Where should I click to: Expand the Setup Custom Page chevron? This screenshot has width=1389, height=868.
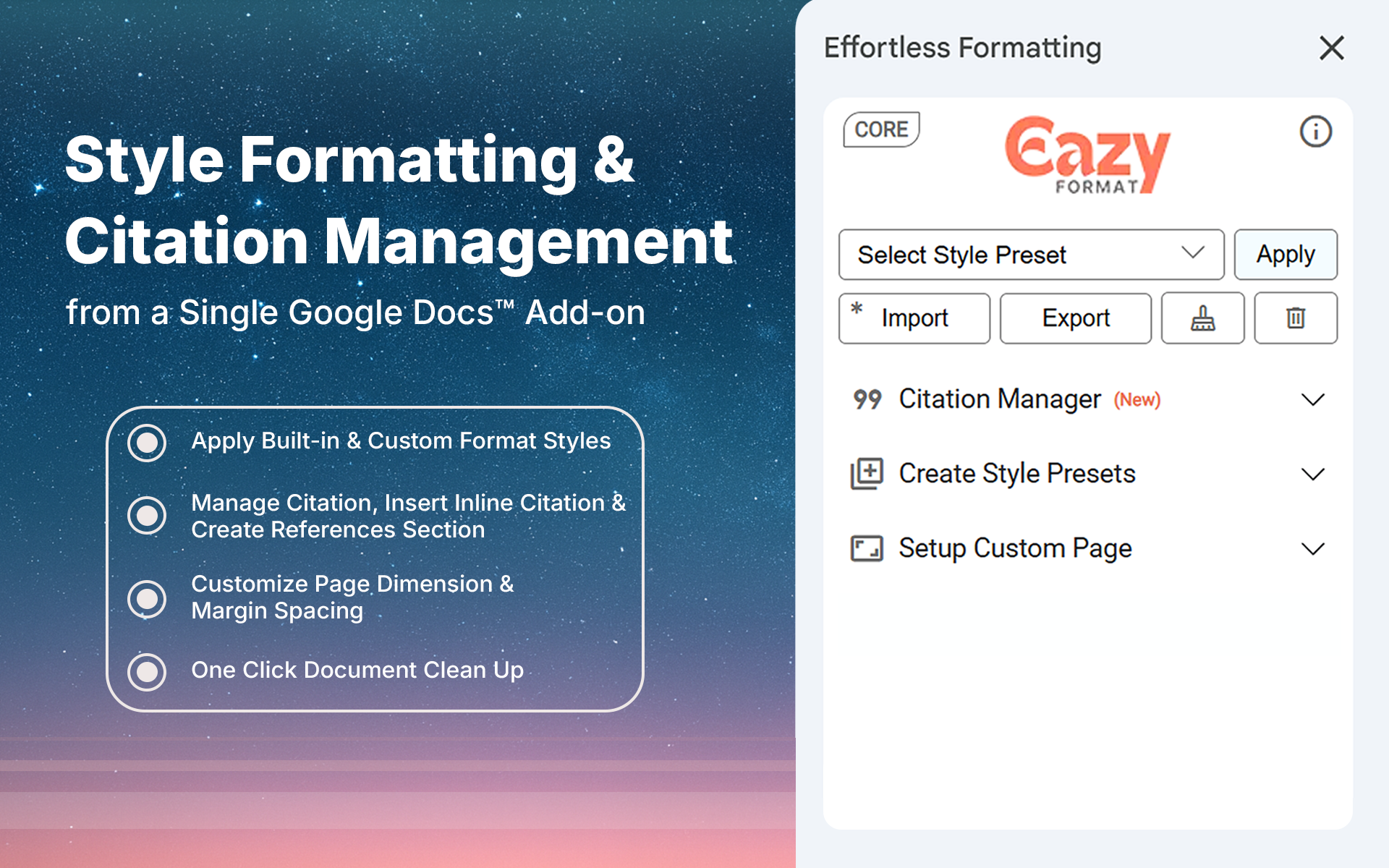tap(1312, 548)
